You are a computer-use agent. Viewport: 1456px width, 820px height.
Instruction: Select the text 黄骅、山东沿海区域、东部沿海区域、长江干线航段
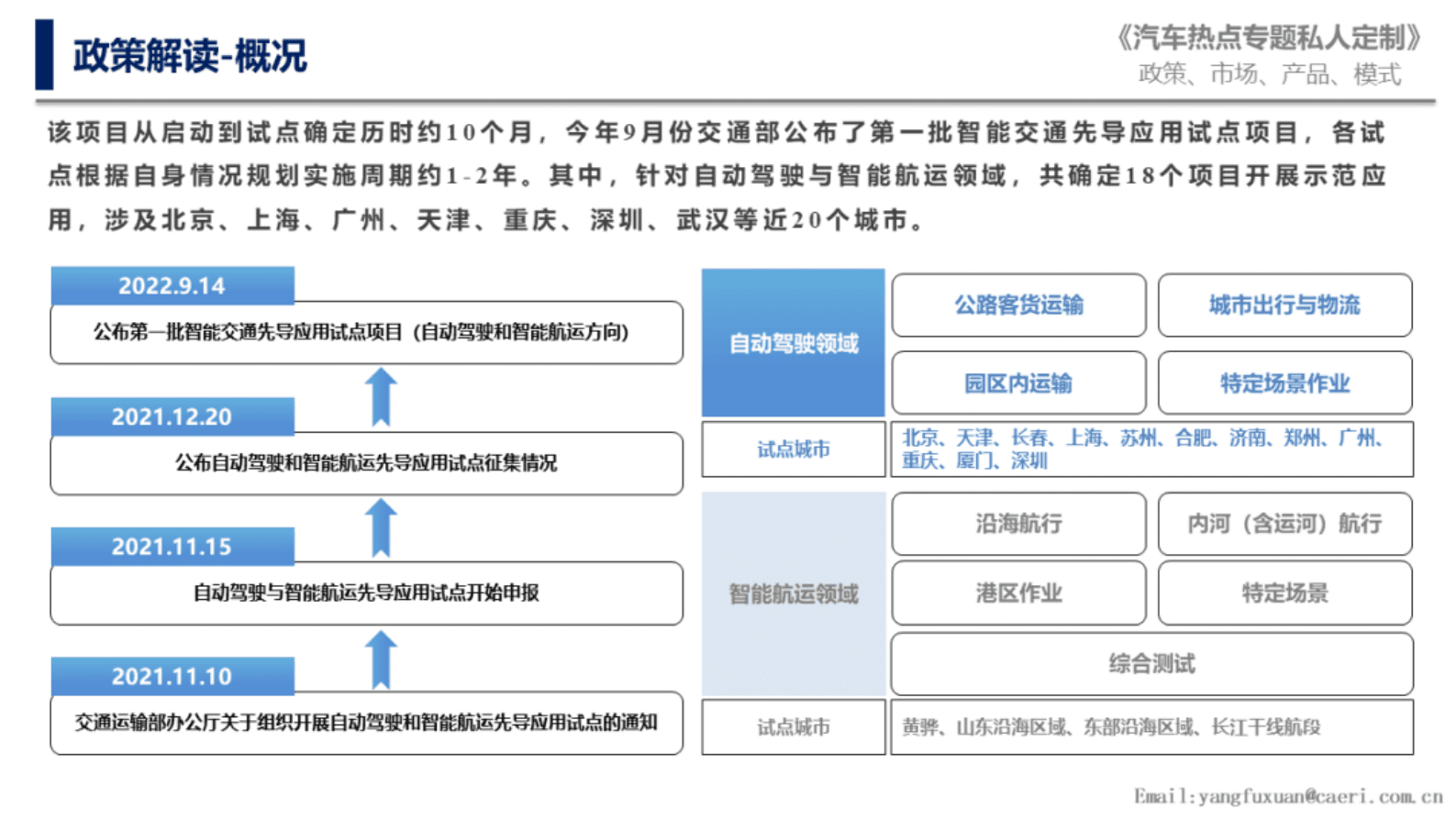tap(1111, 727)
